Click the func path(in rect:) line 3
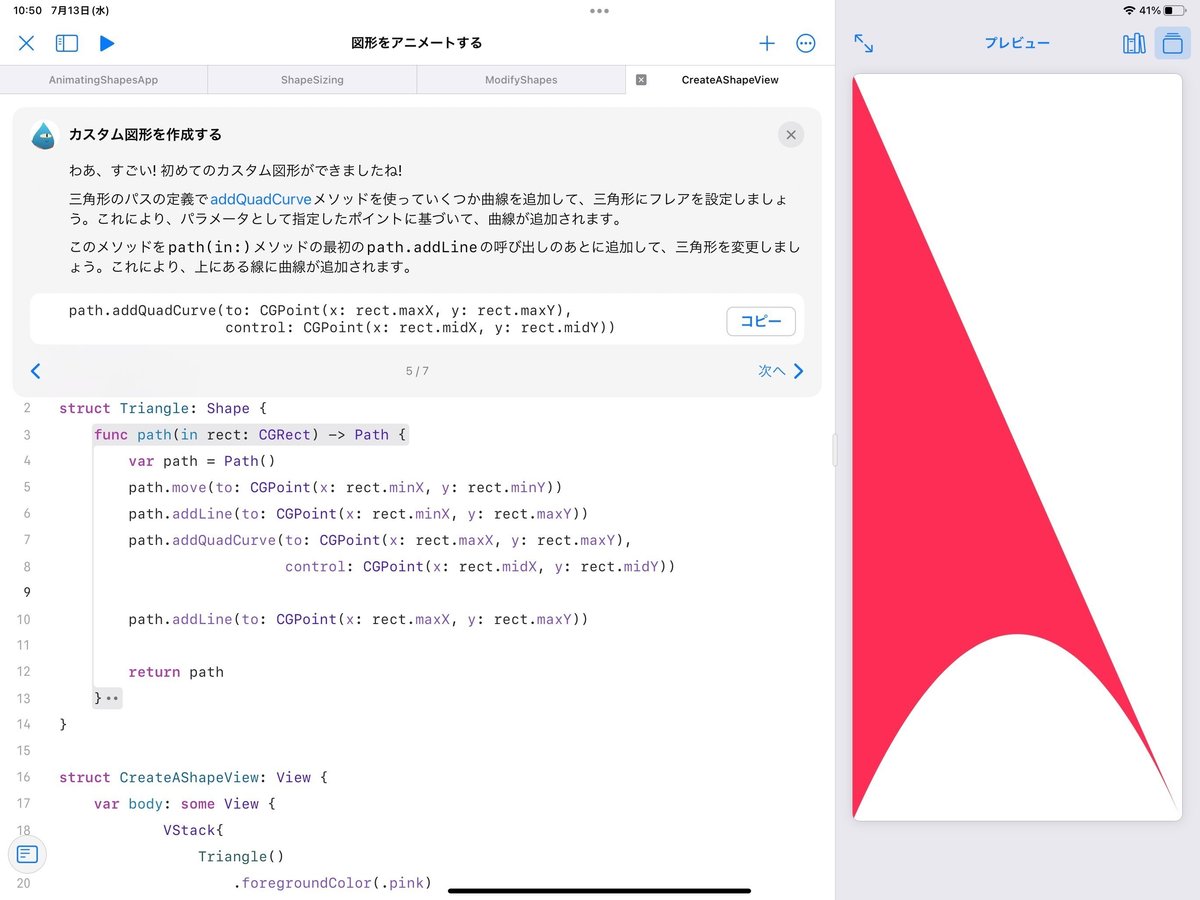The image size is (1200, 900). pos(251,434)
